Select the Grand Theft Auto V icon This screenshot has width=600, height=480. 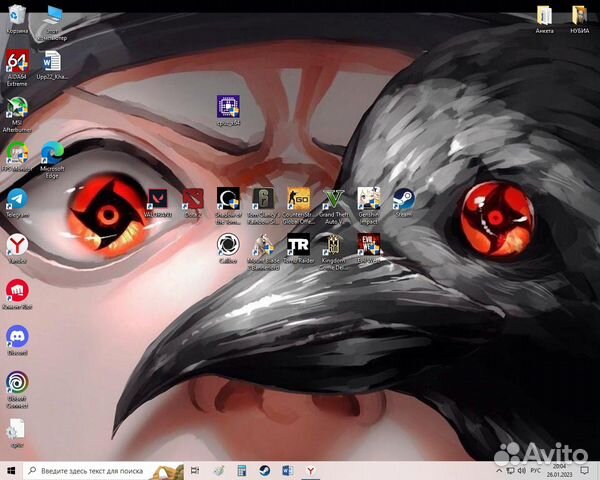click(x=333, y=198)
